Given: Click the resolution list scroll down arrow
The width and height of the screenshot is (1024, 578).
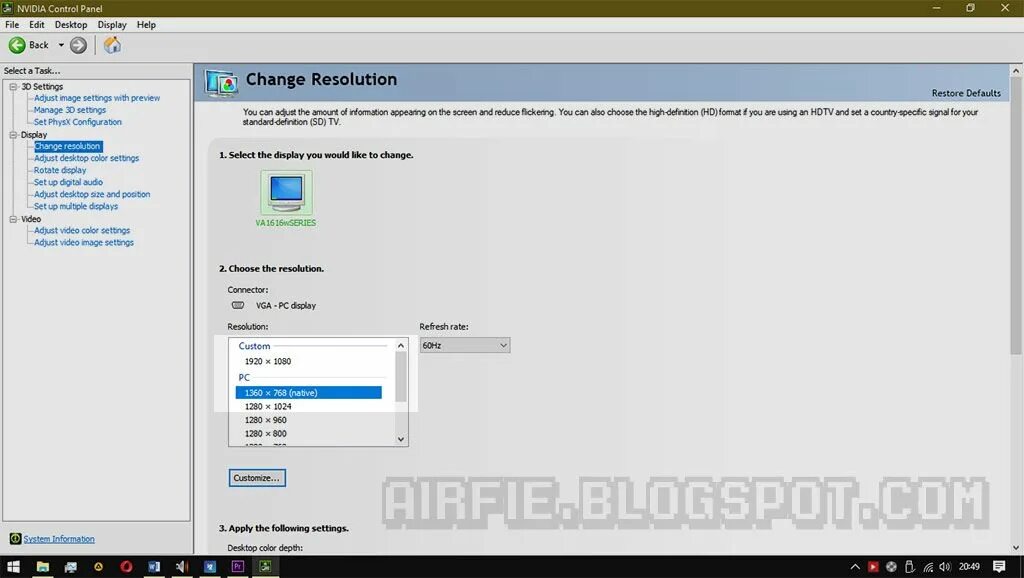Looking at the screenshot, I should coord(401,440).
